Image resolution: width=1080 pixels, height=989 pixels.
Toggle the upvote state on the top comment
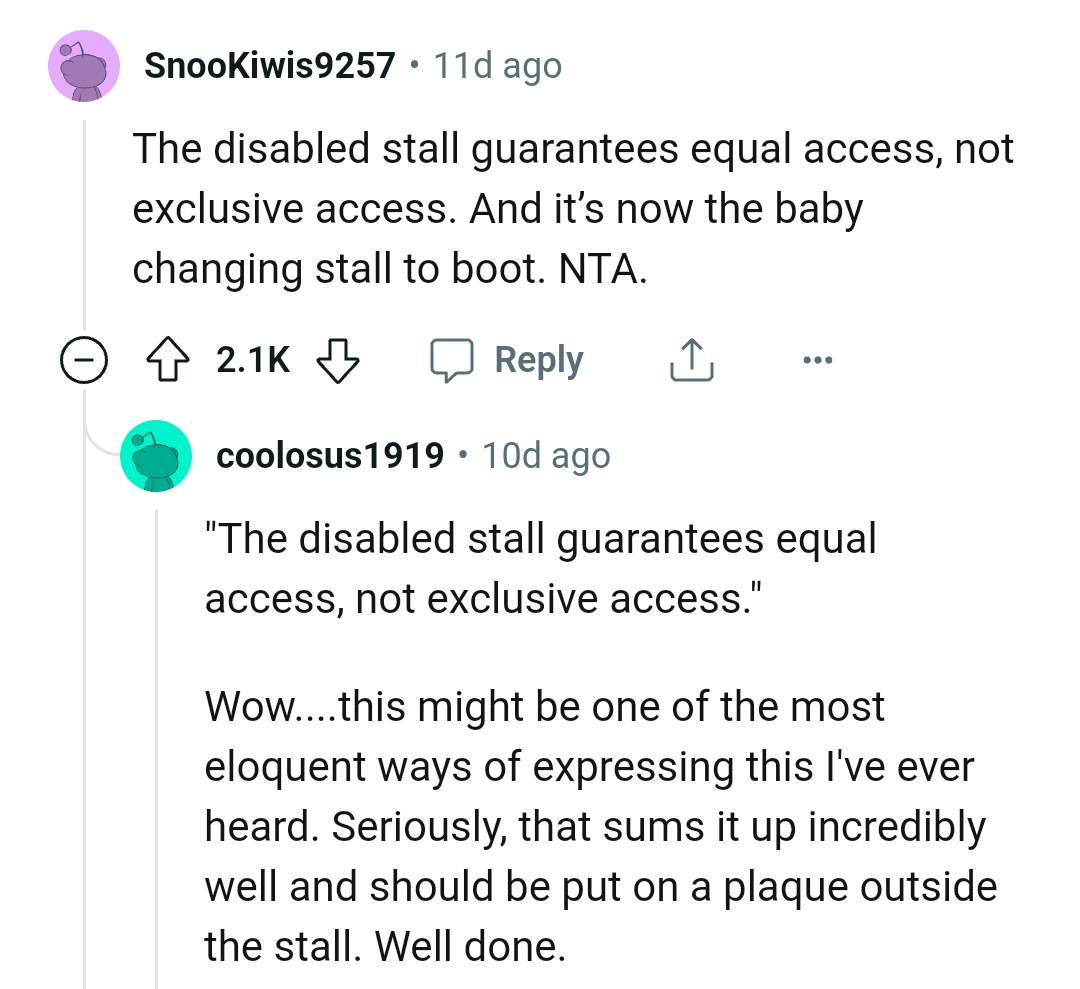(168, 359)
